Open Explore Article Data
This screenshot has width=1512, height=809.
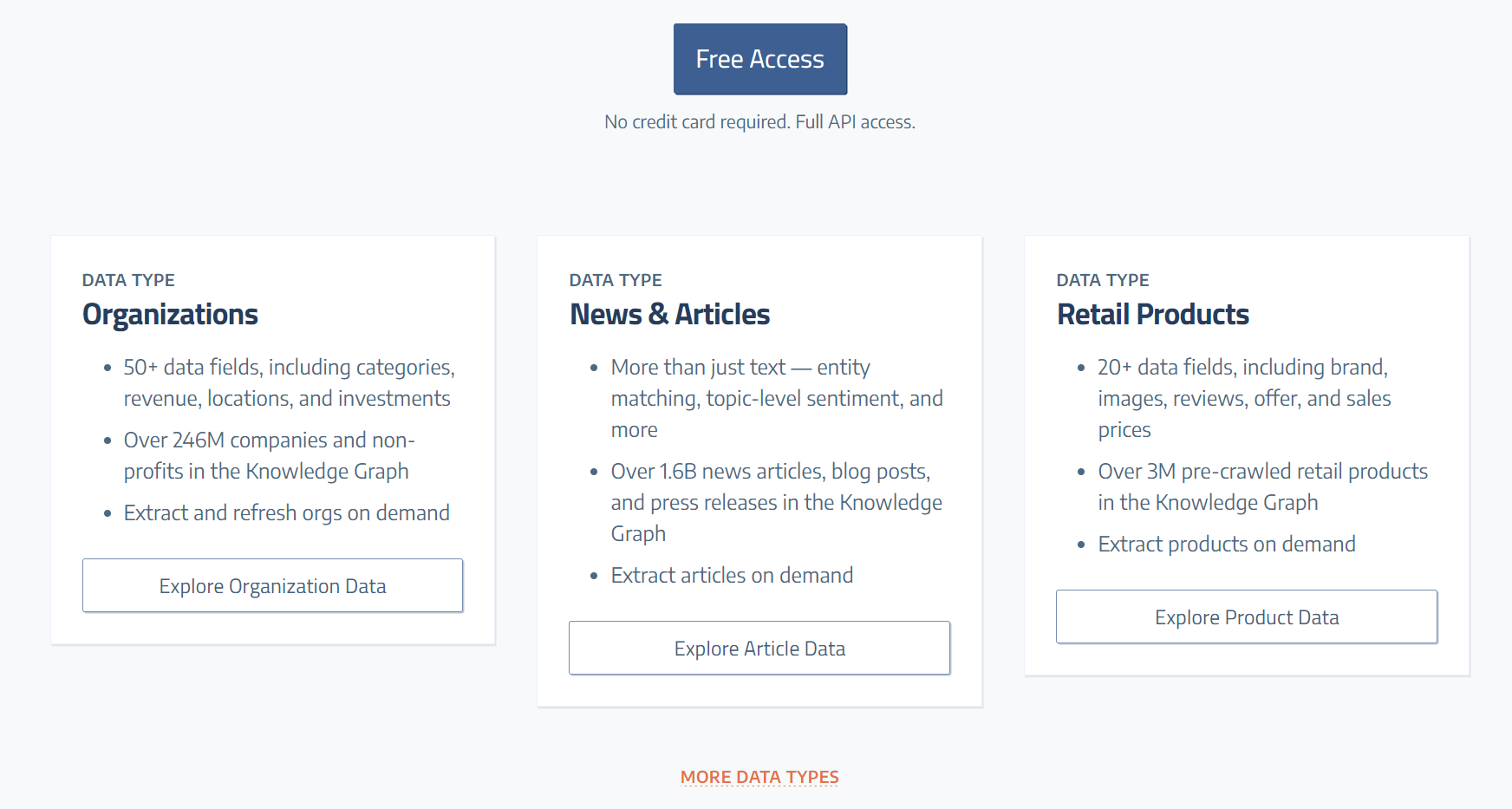[759, 649]
